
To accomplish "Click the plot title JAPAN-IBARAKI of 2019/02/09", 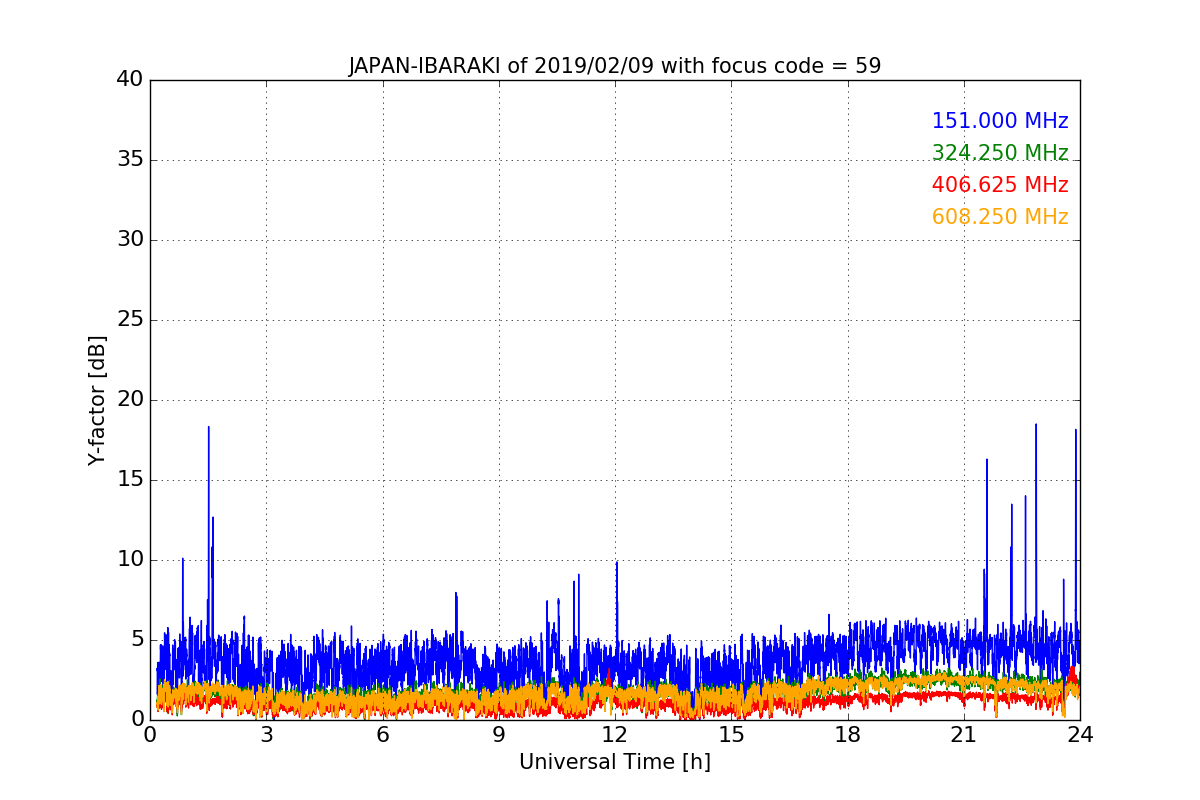I will [x=615, y=66].
